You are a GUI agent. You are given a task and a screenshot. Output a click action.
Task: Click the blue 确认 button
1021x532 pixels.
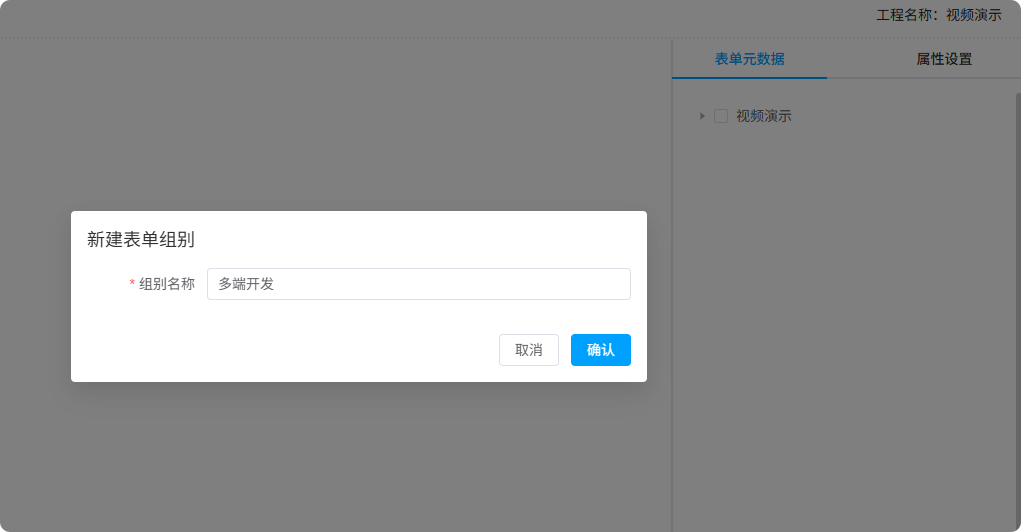[x=600, y=350]
